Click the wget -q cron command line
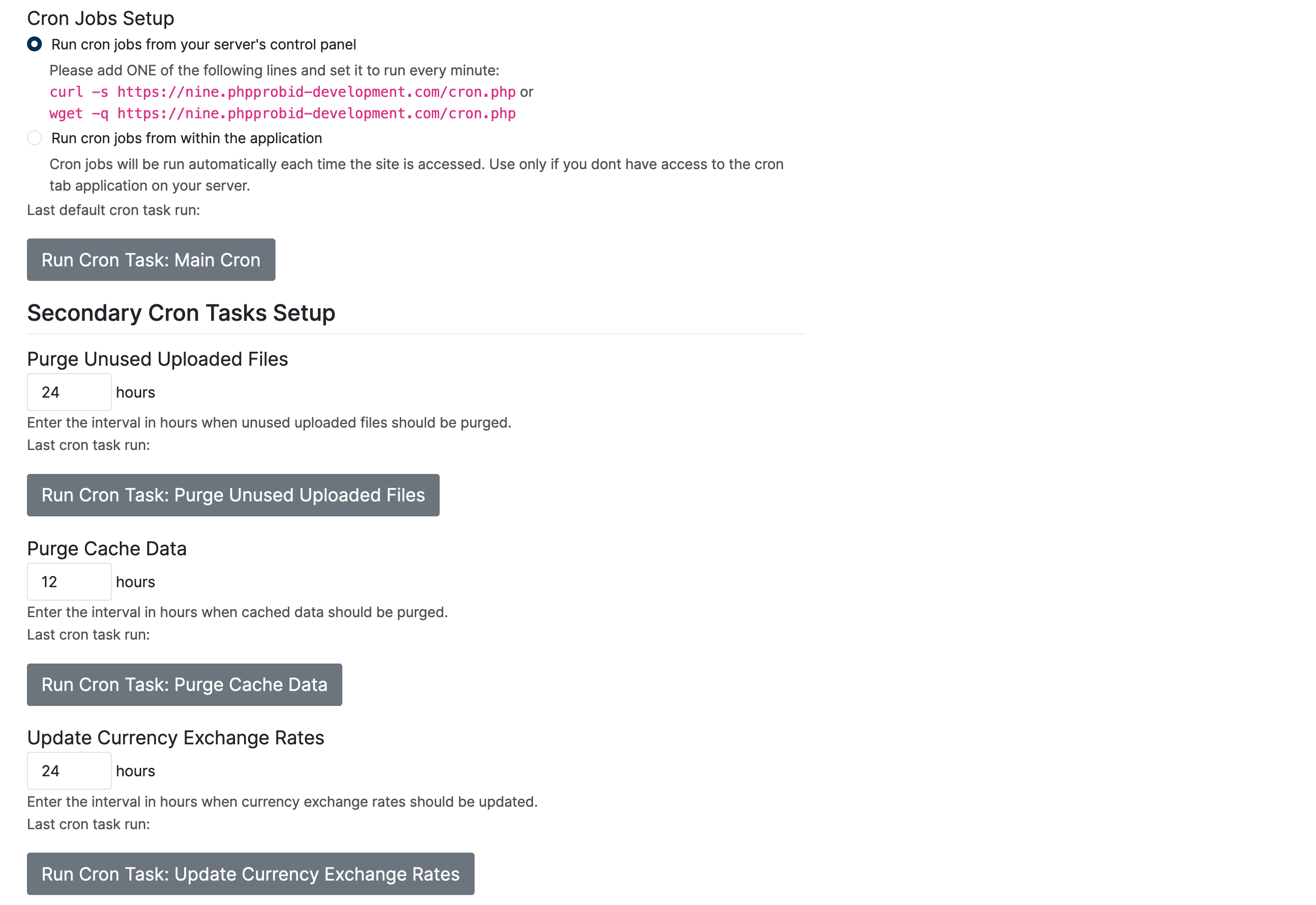 (282, 113)
